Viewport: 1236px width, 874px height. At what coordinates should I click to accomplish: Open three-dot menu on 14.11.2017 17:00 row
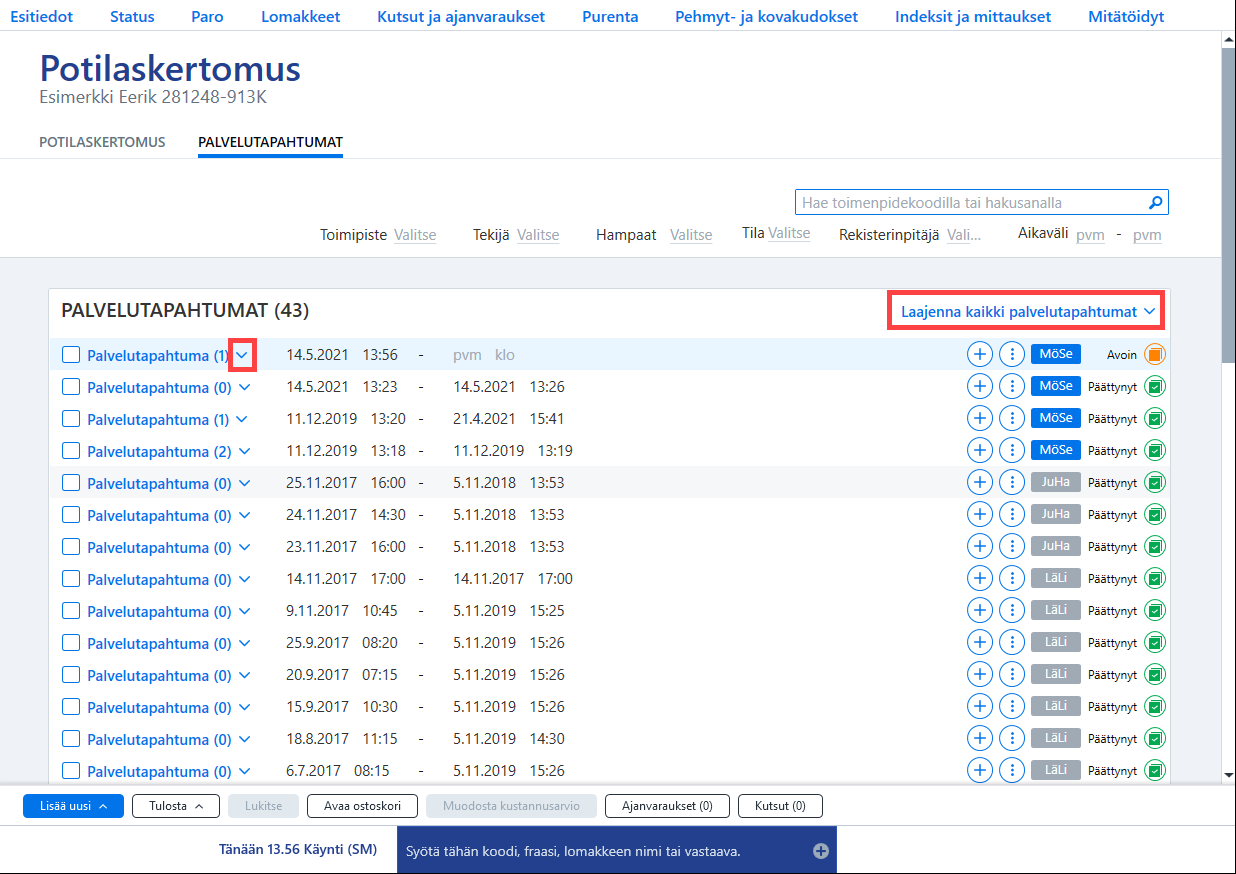pyautogui.click(x=1012, y=578)
